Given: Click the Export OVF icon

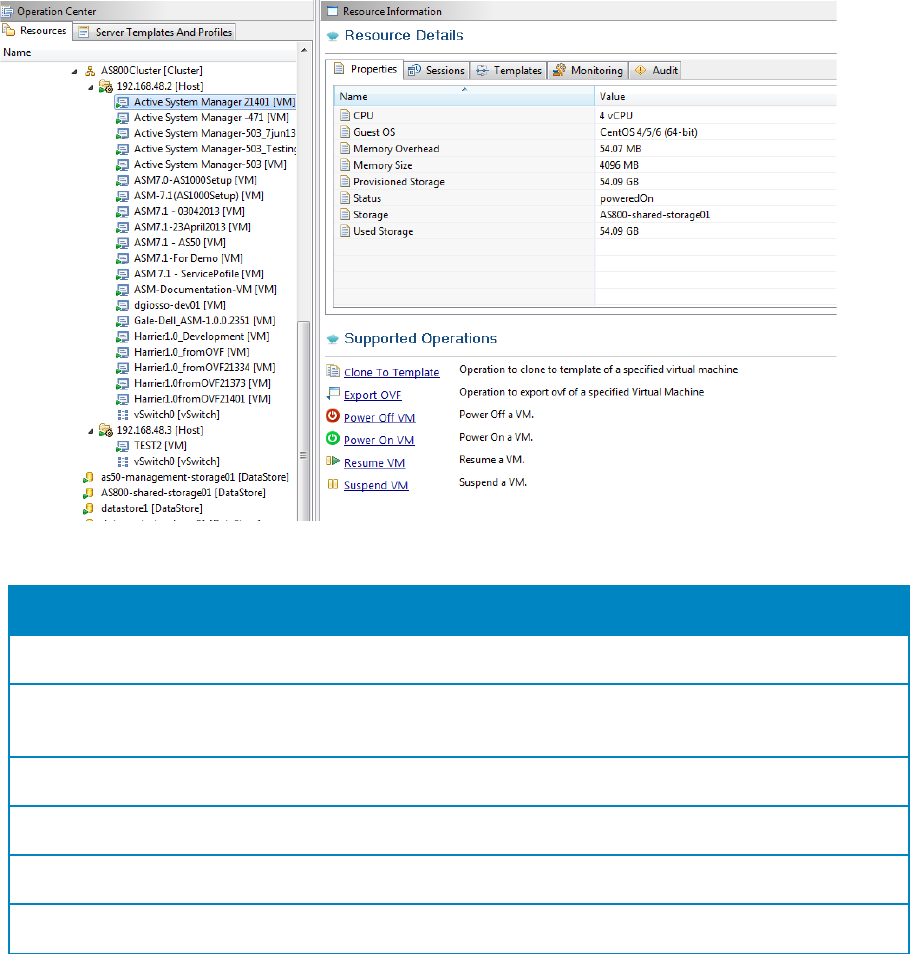Looking at the screenshot, I should (x=333, y=394).
